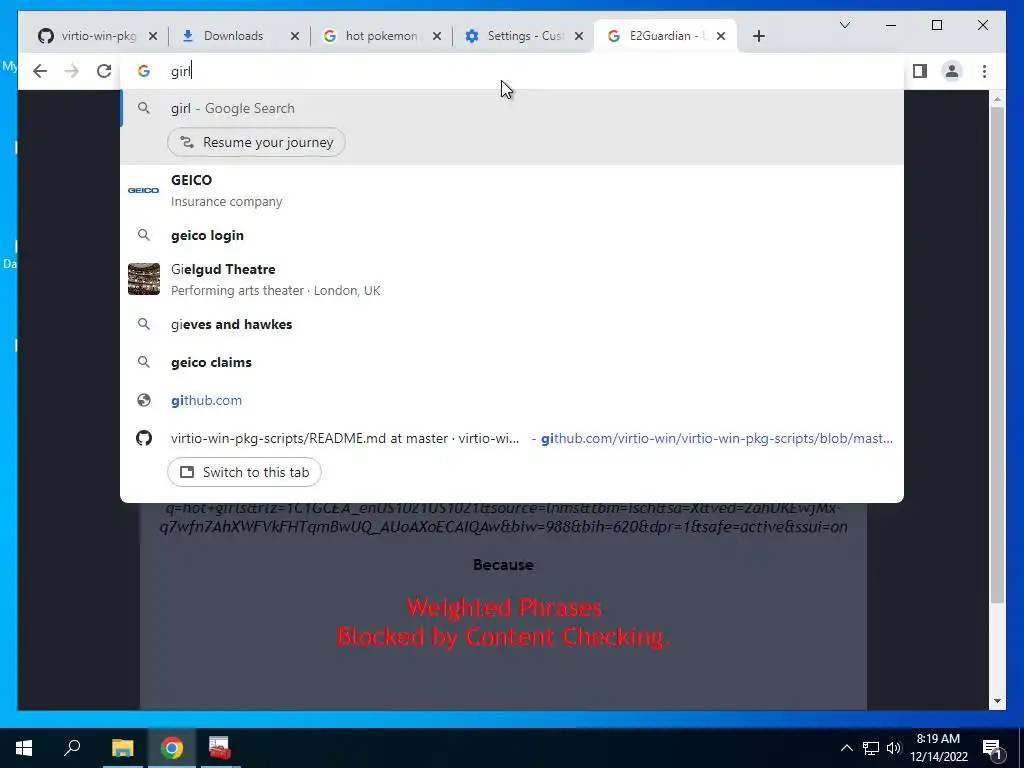Click the Resume your journey chip

point(256,142)
